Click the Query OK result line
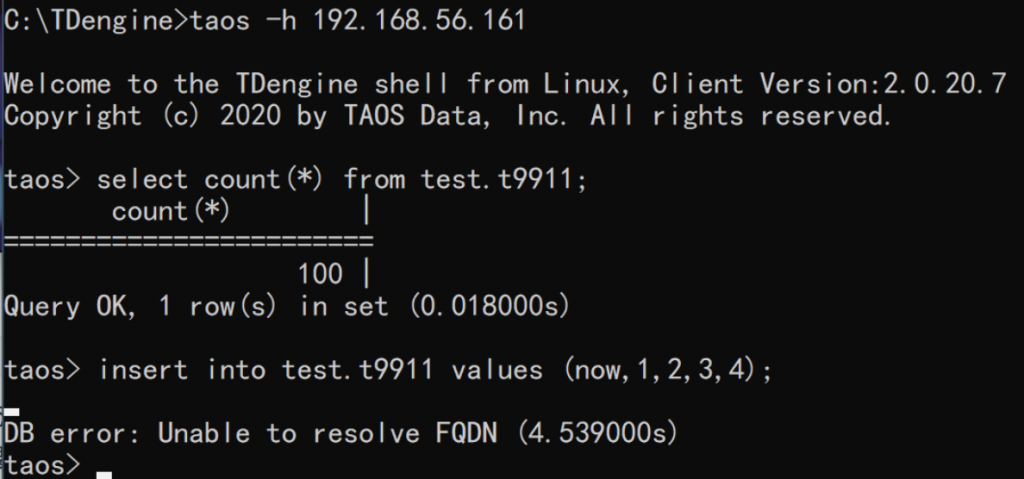The height and width of the screenshot is (479, 1024). point(287,306)
